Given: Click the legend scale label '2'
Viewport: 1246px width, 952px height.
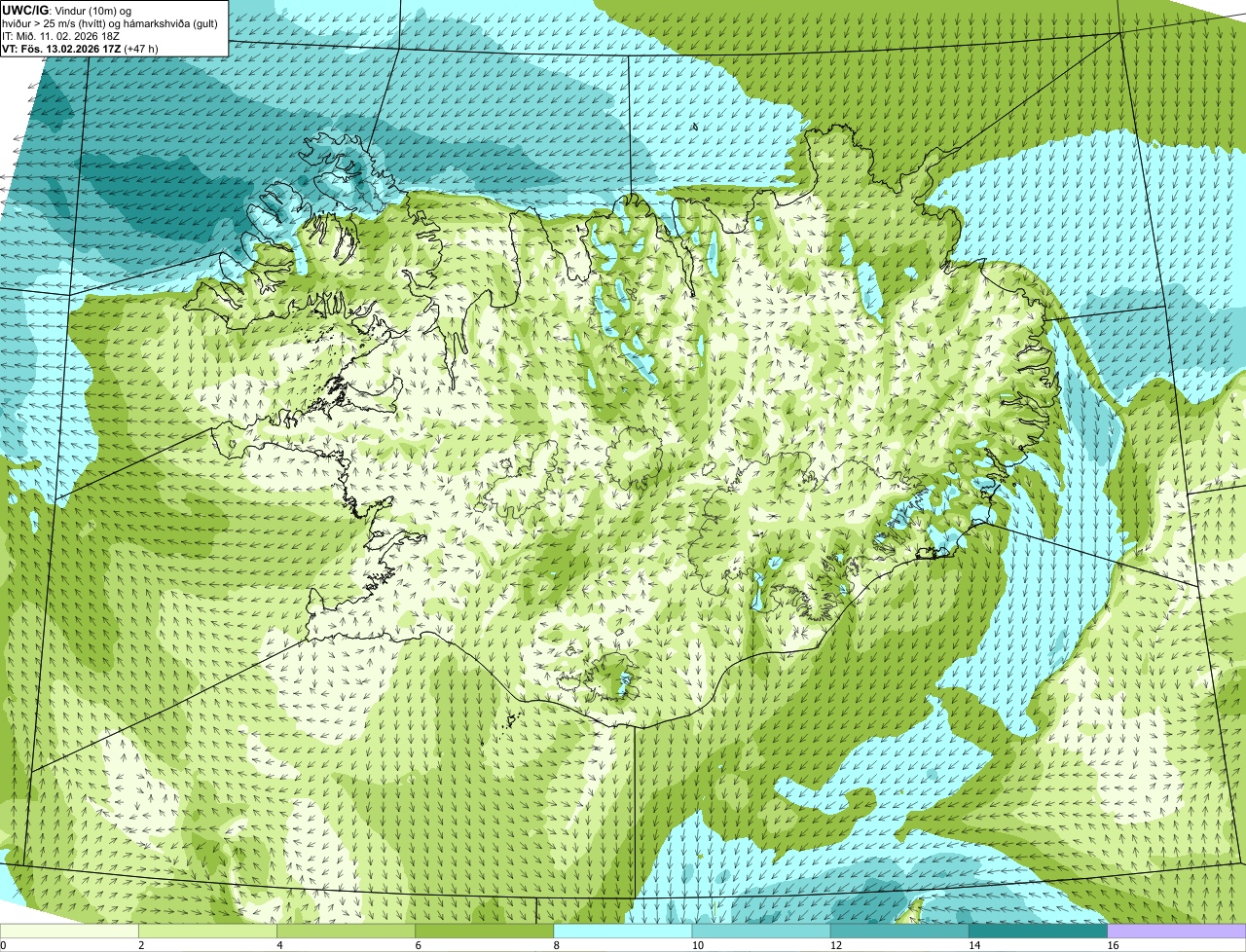Looking at the screenshot, I should (141, 945).
